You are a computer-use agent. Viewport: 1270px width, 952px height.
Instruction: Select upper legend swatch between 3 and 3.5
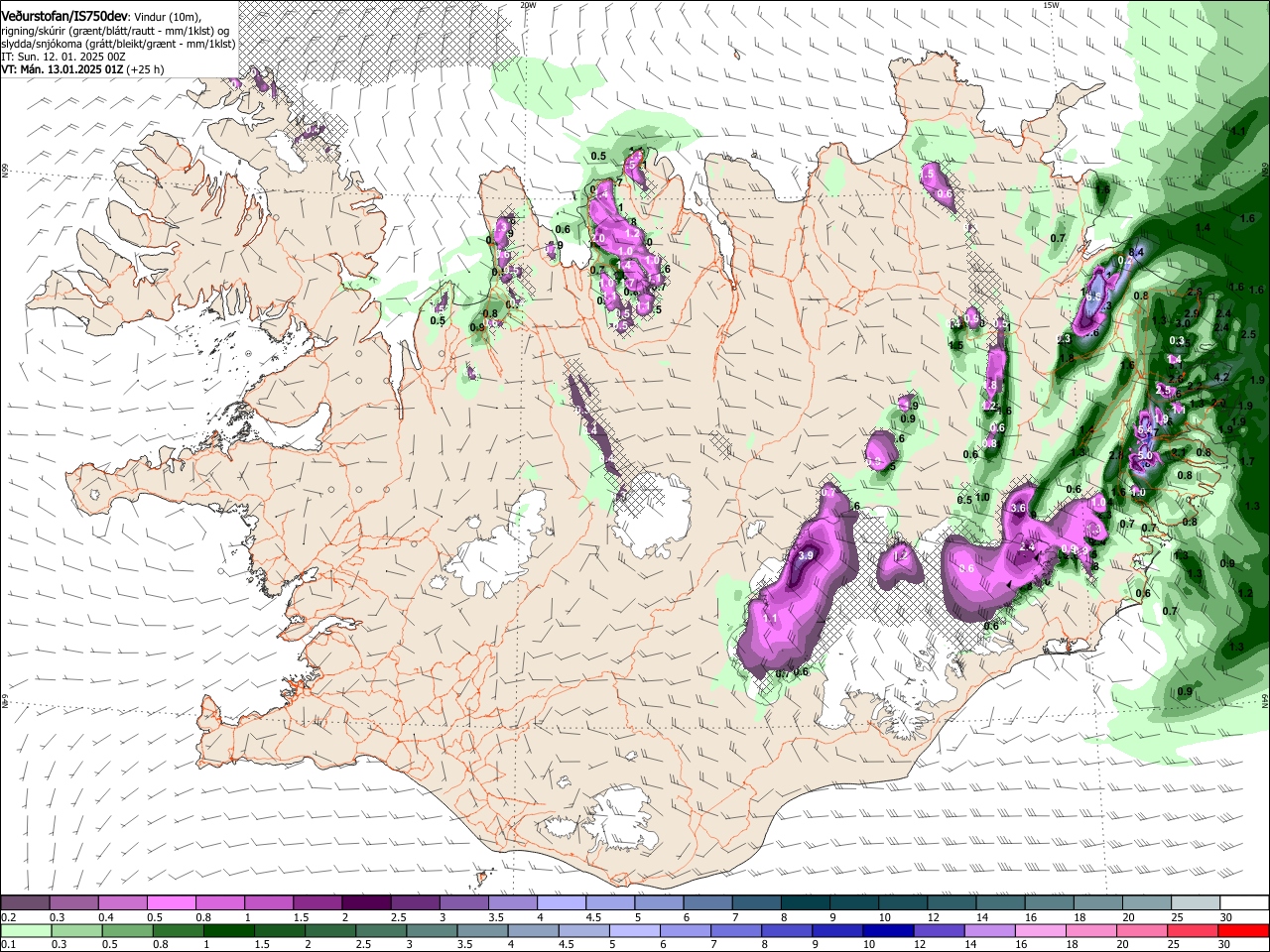(462, 903)
